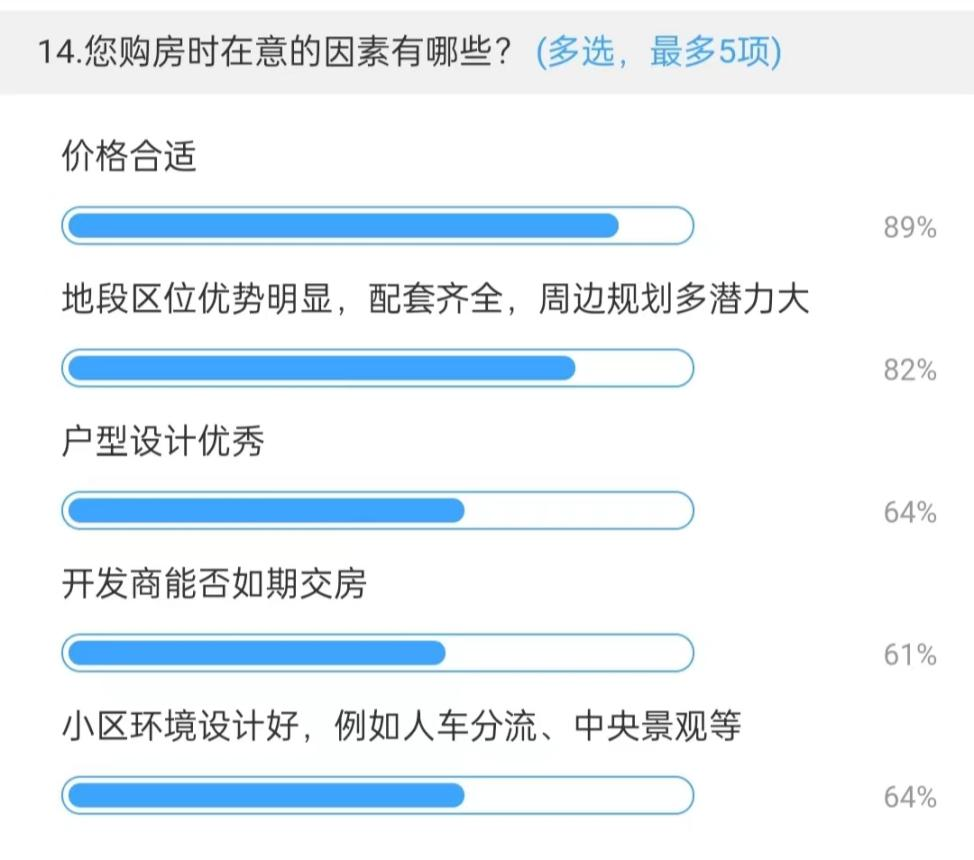The width and height of the screenshot is (974, 860).
Task: Choose the 地段区位优势明显 option text
Action: point(435,299)
